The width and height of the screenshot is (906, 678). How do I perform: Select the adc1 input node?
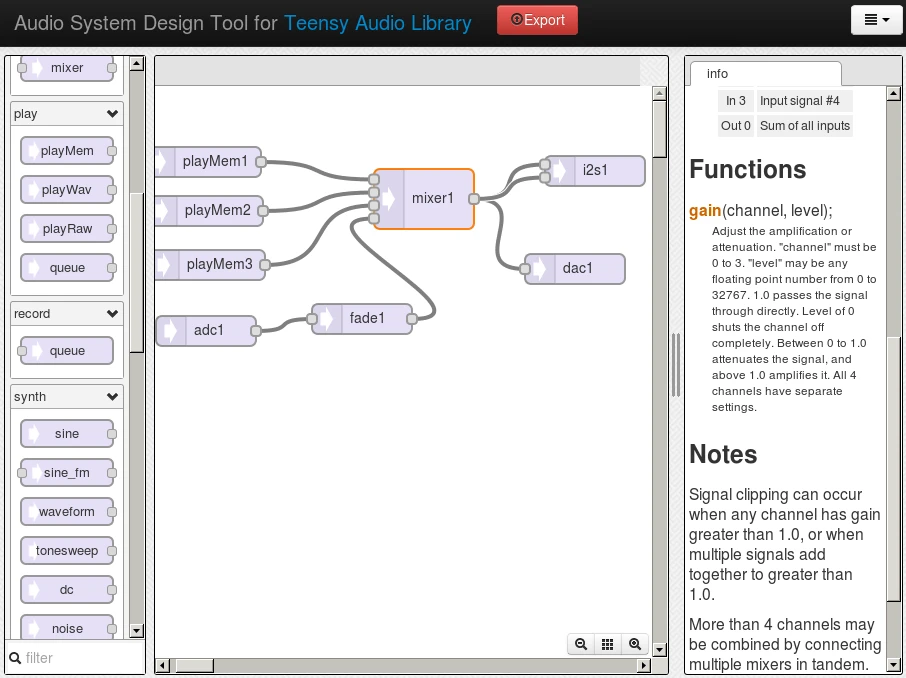pos(208,331)
